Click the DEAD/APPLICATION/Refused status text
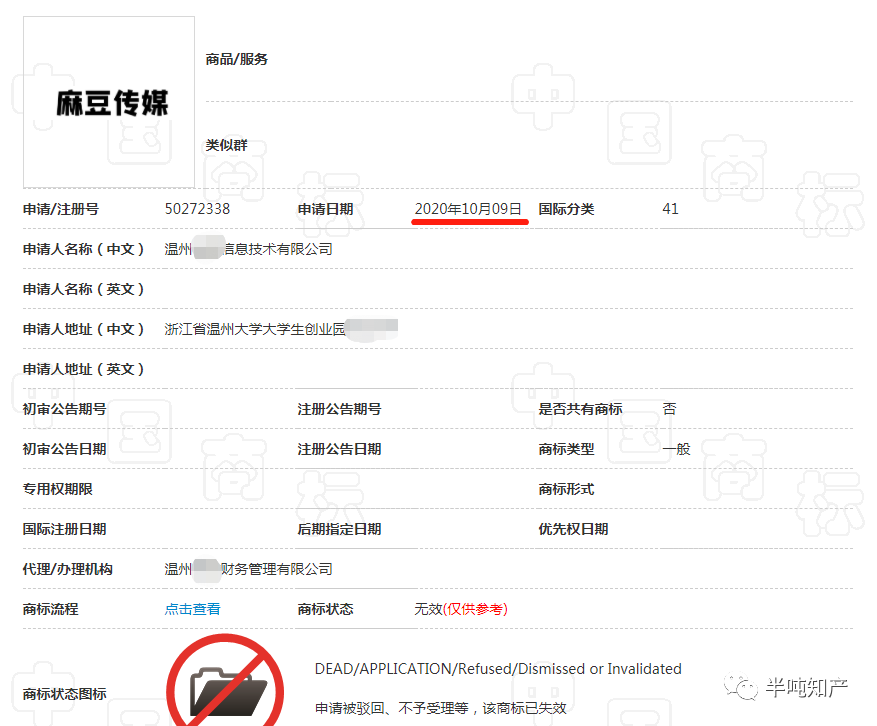Screen dimensions: 877x726 (x=498, y=669)
